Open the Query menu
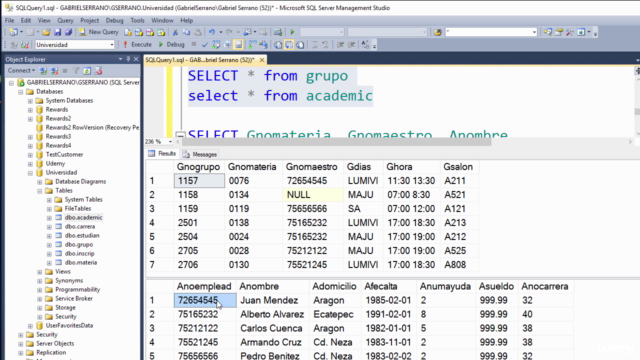Screen dimensions: 640x360 coord(65,20)
